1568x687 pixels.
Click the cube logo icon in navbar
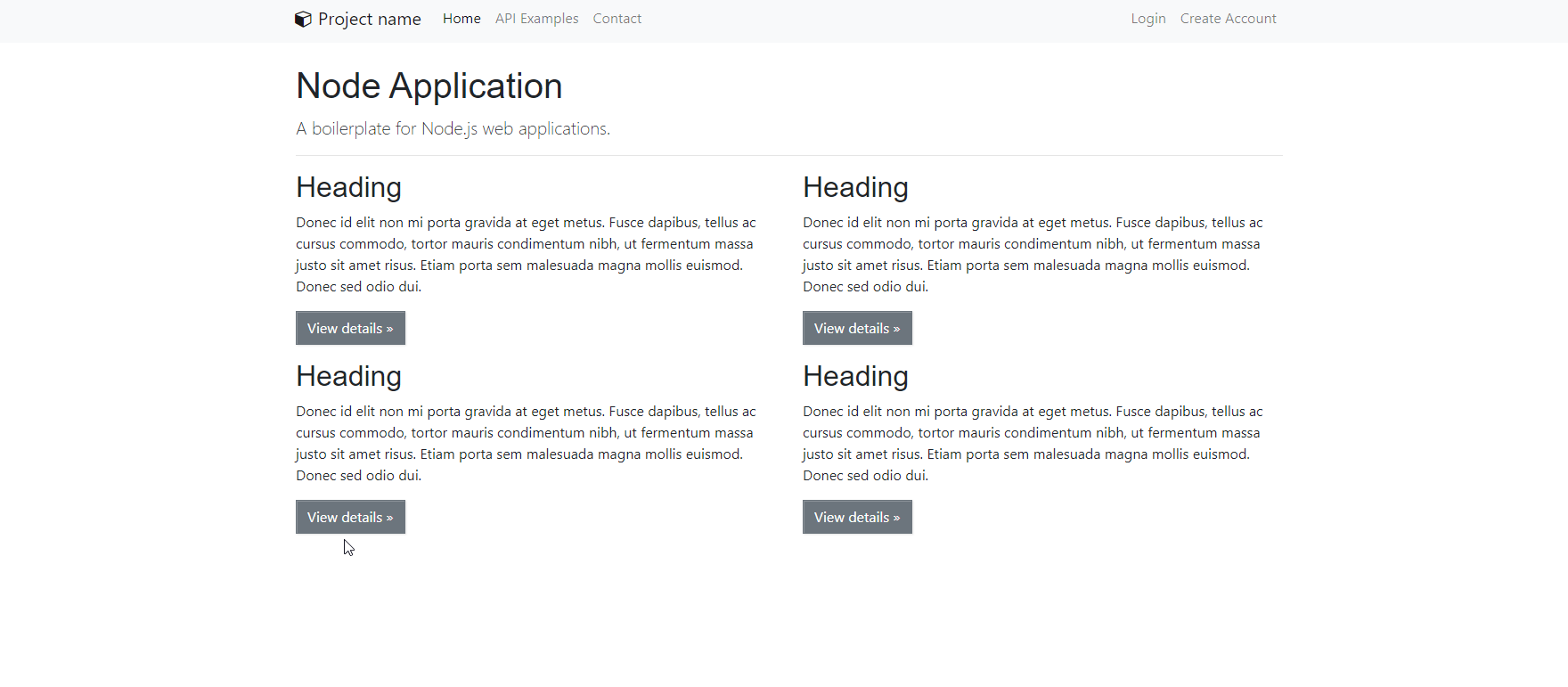tap(303, 19)
